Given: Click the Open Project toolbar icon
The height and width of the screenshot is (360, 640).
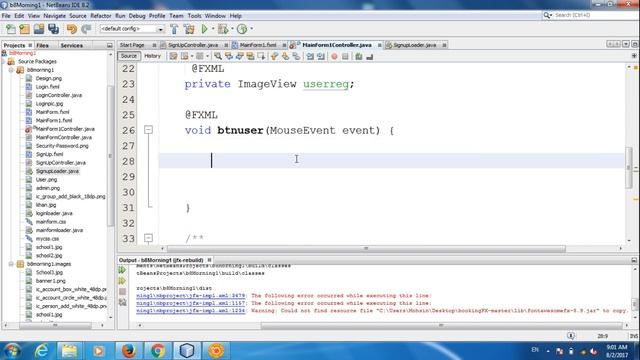Looking at the screenshot, I should pos(39,29).
